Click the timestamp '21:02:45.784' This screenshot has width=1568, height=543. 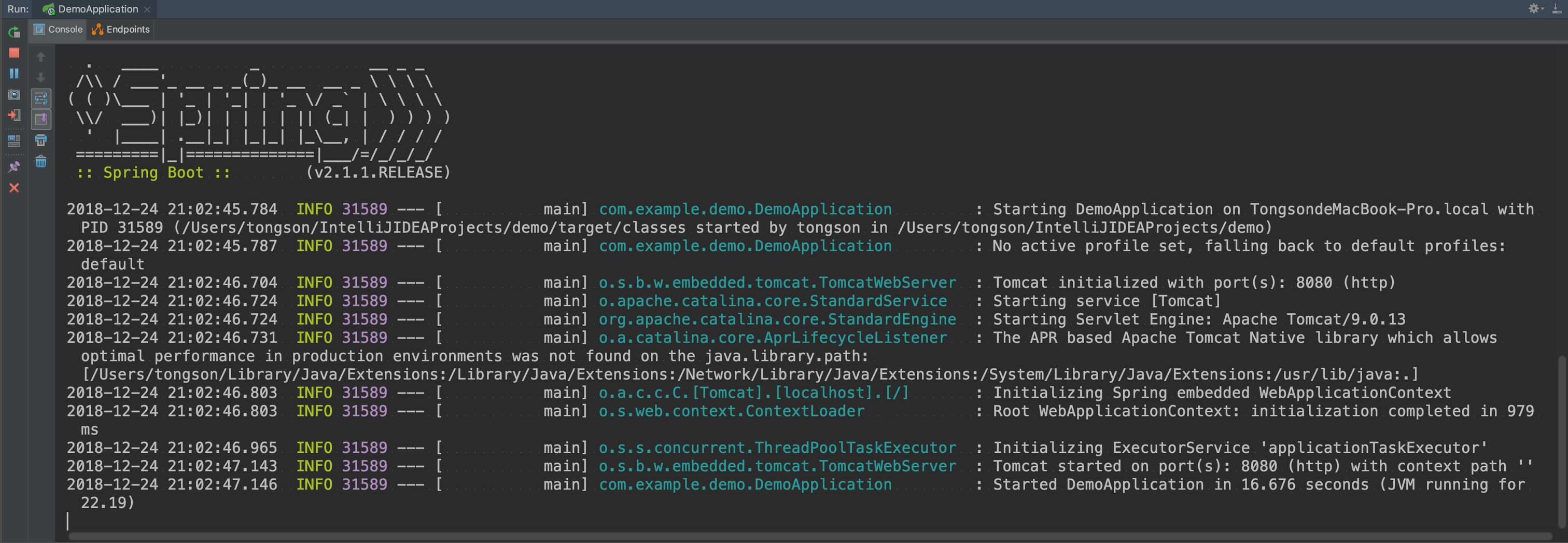(x=222, y=210)
